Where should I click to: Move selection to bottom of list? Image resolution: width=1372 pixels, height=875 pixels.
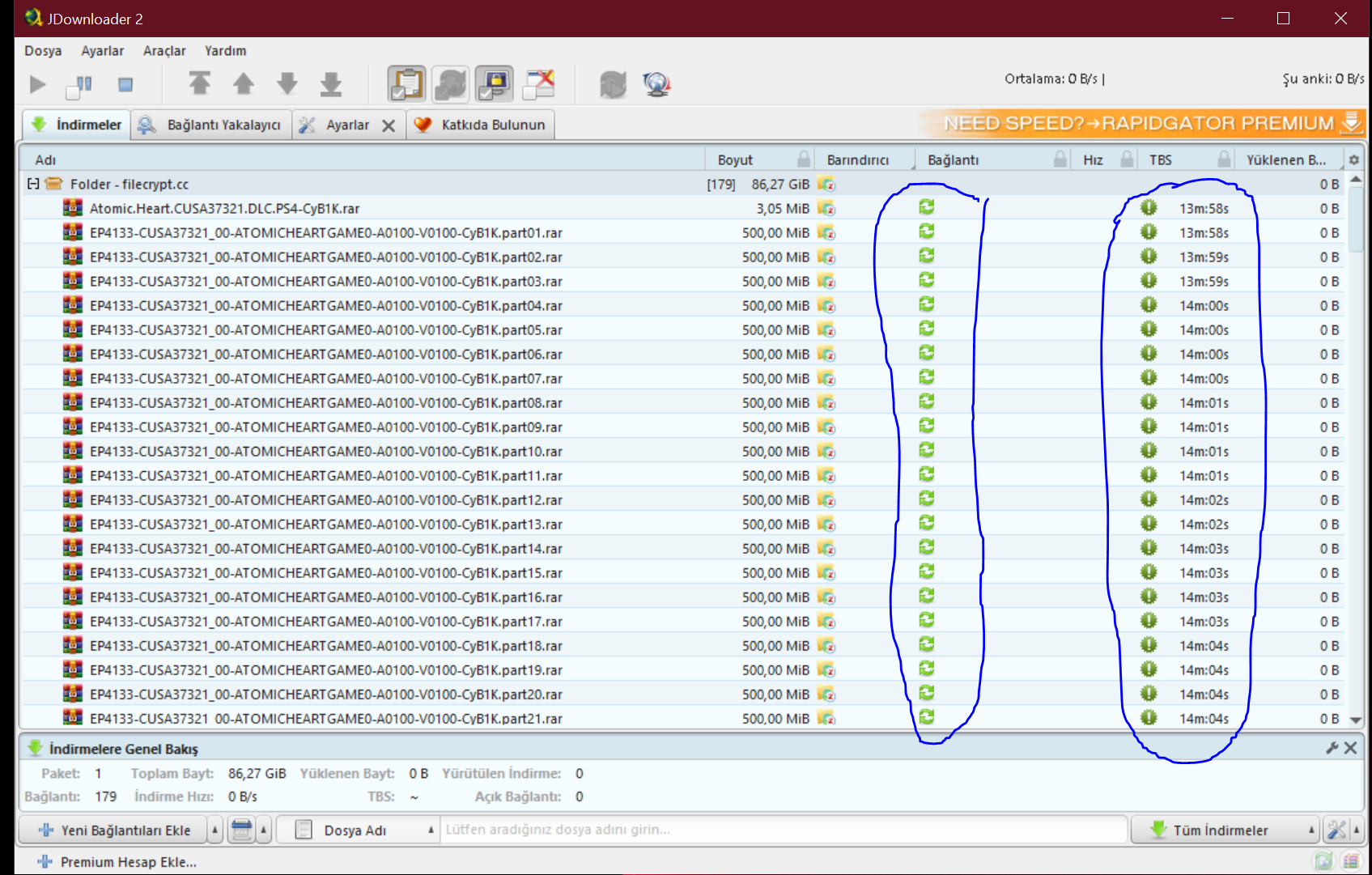[331, 83]
